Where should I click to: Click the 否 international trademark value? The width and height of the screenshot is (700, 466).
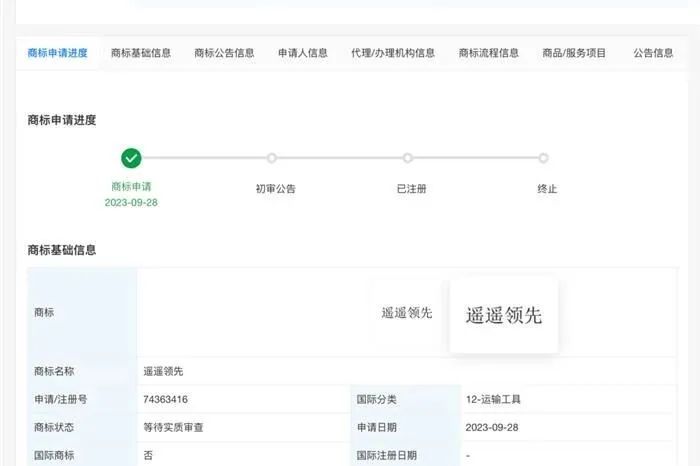point(148,455)
